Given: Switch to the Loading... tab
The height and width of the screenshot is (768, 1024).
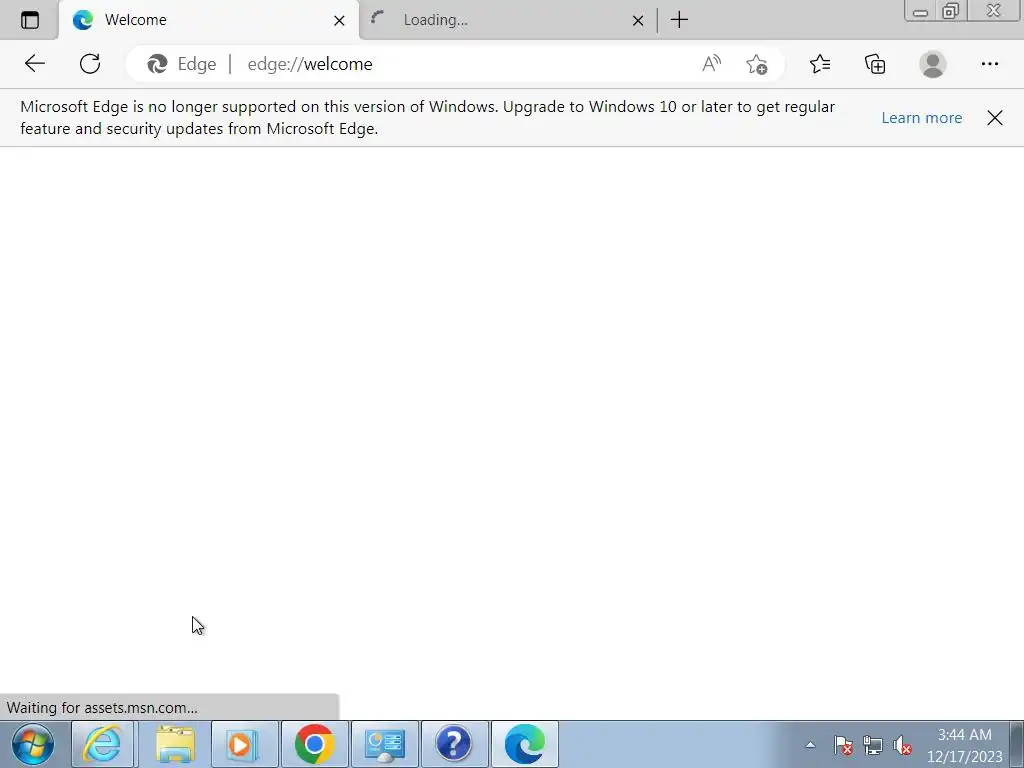Looking at the screenshot, I should (x=507, y=20).
